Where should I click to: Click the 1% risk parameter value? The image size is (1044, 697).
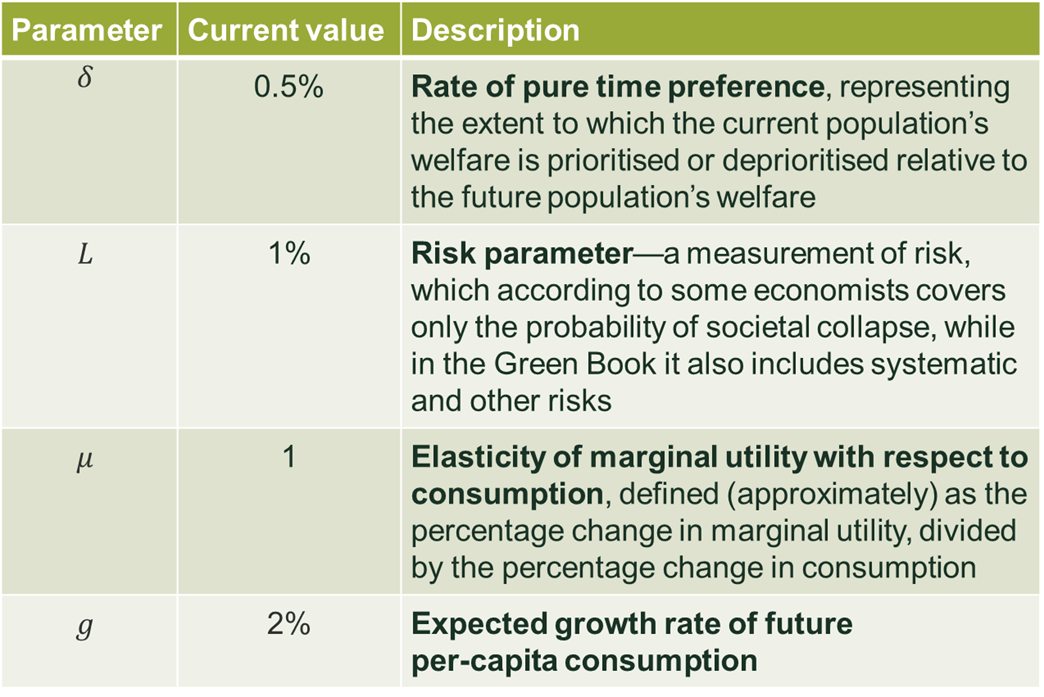289,253
